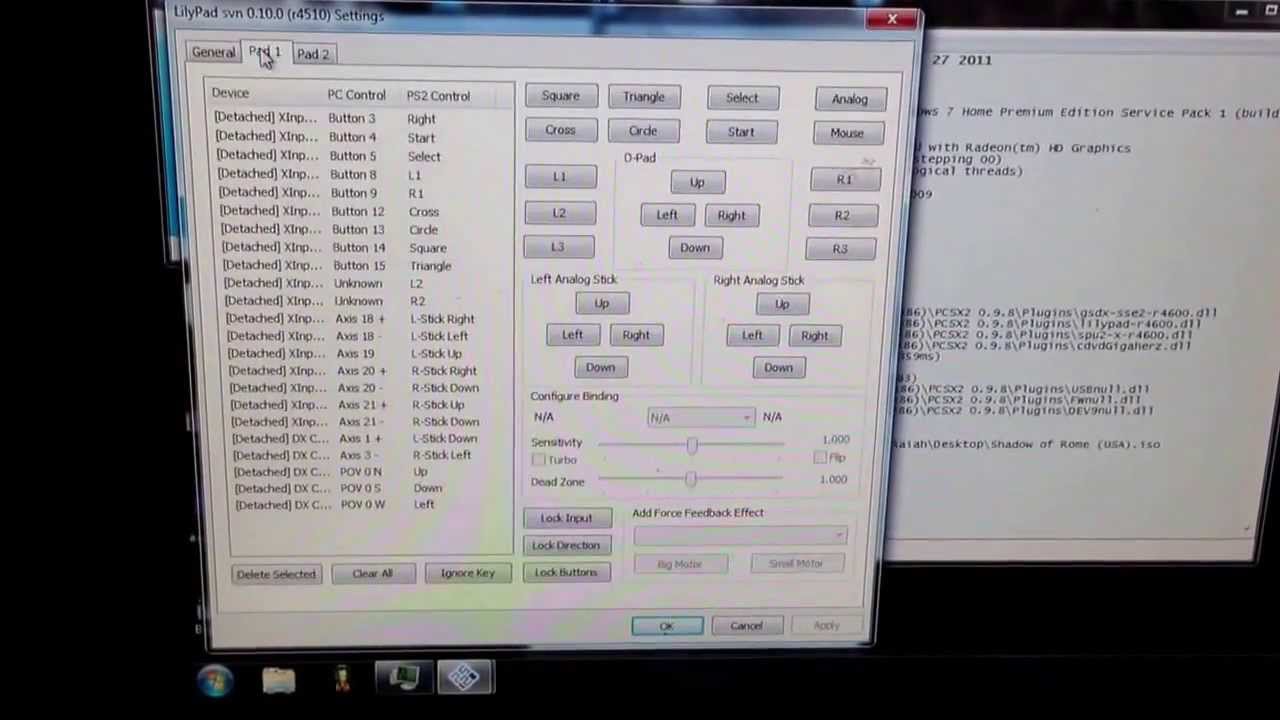Select the Axis 3 - R-Stick Left row
Screen dimensions: 1280x720
(370, 454)
